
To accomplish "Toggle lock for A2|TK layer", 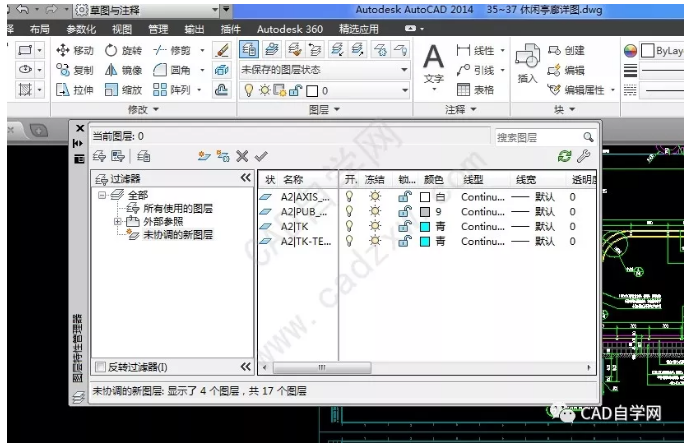I will (x=405, y=226).
